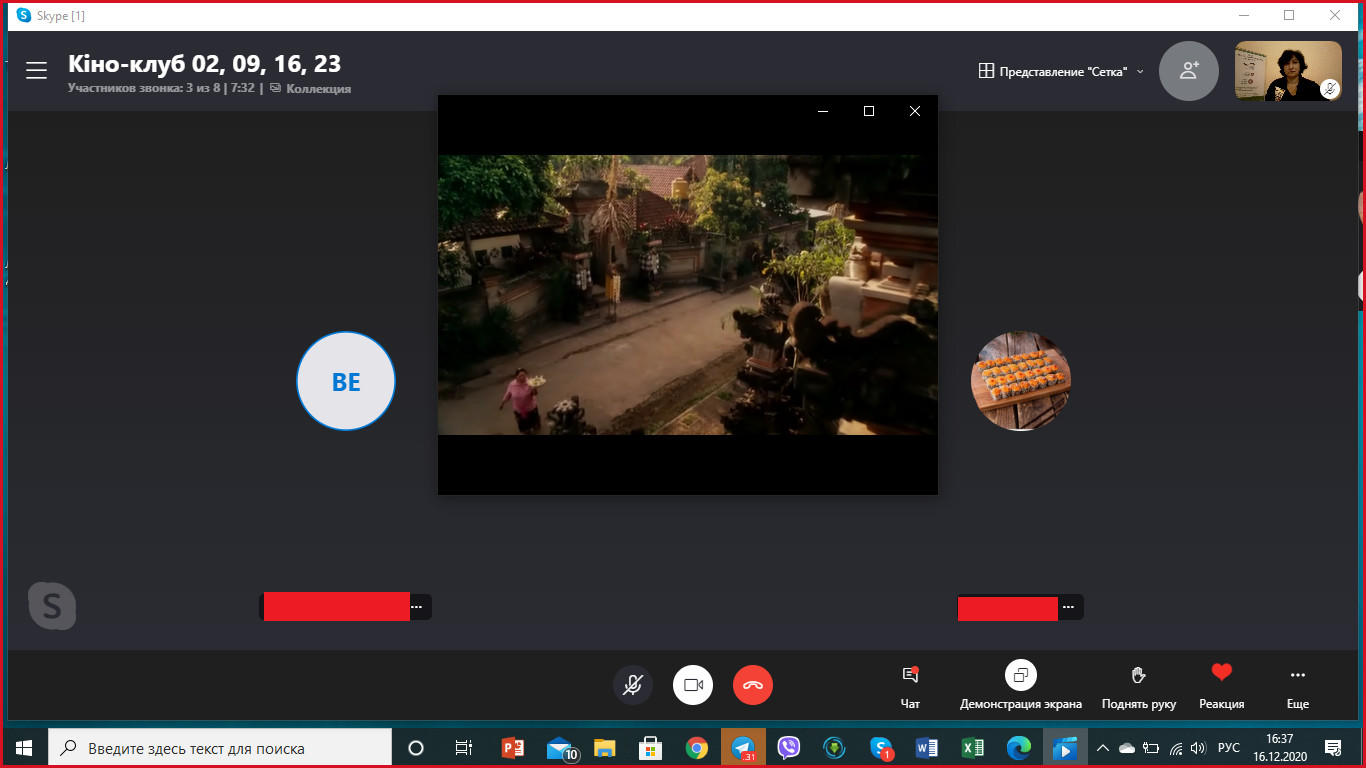
Task: Click the muted mic badge on self preview
Action: 1330,89
